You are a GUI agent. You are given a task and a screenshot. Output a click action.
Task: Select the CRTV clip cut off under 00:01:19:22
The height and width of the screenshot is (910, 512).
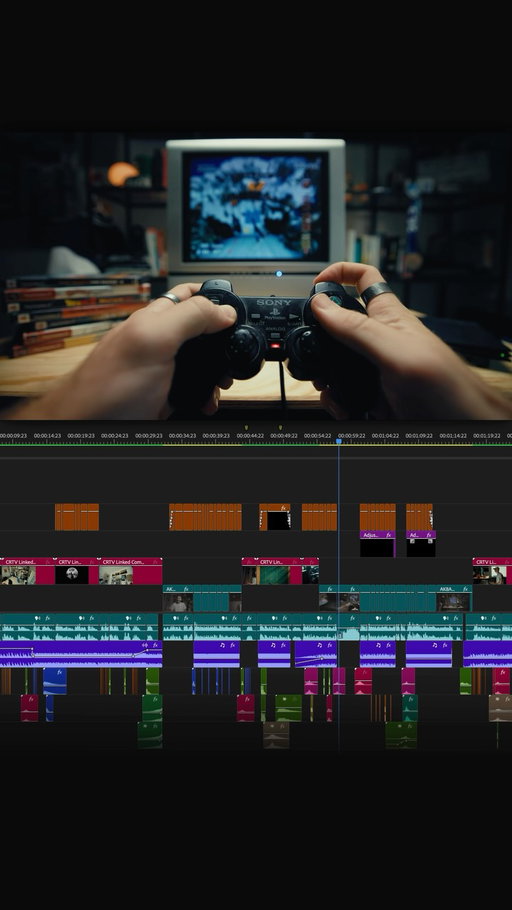pyautogui.click(x=492, y=571)
